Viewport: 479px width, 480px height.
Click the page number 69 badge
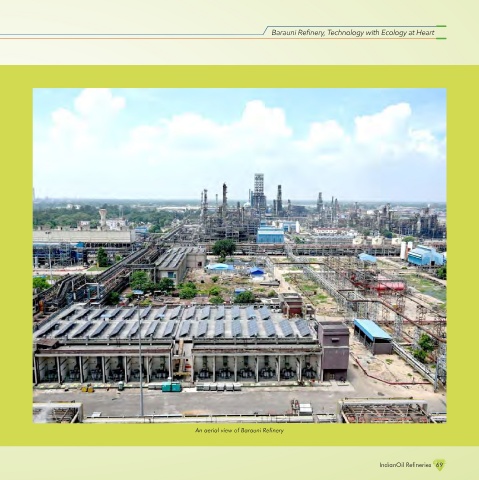pyautogui.click(x=439, y=465)
